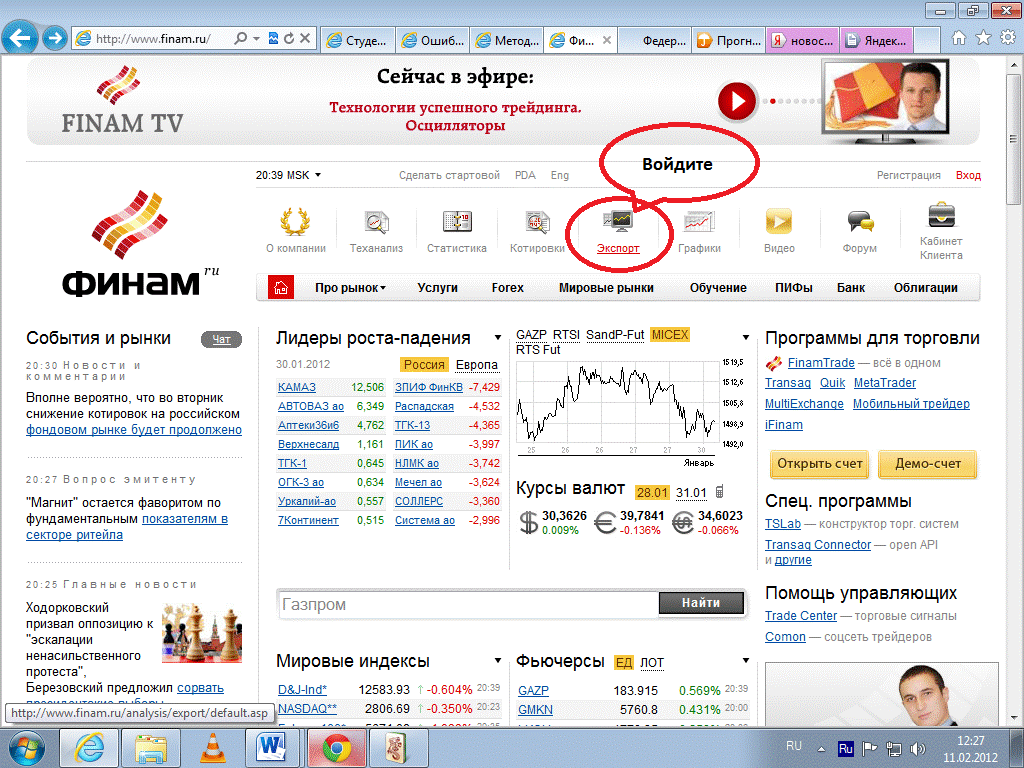Open Windows Explorer folder in the taskbar
The image size is (1024, 768).
[151, 748]
